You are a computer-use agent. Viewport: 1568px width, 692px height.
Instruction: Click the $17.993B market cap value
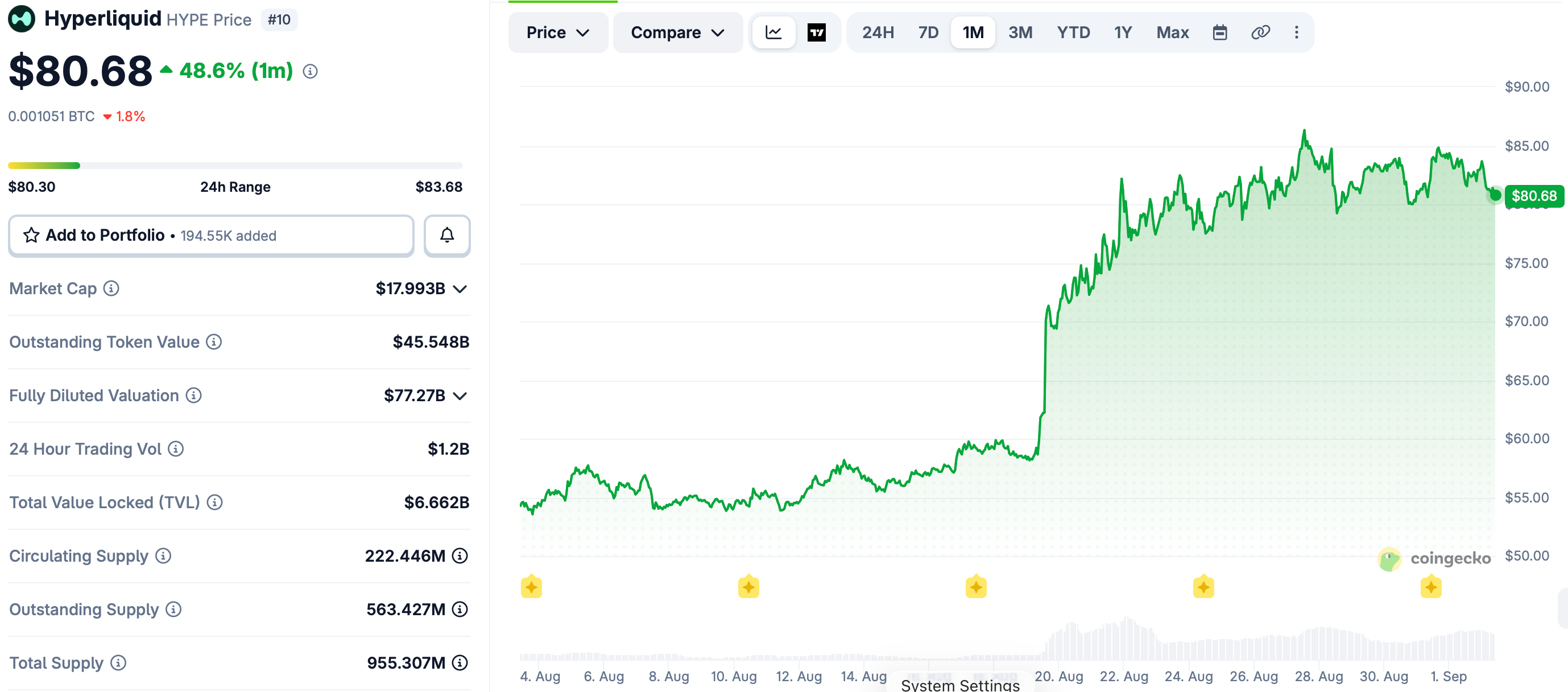(x=410, y=288)
